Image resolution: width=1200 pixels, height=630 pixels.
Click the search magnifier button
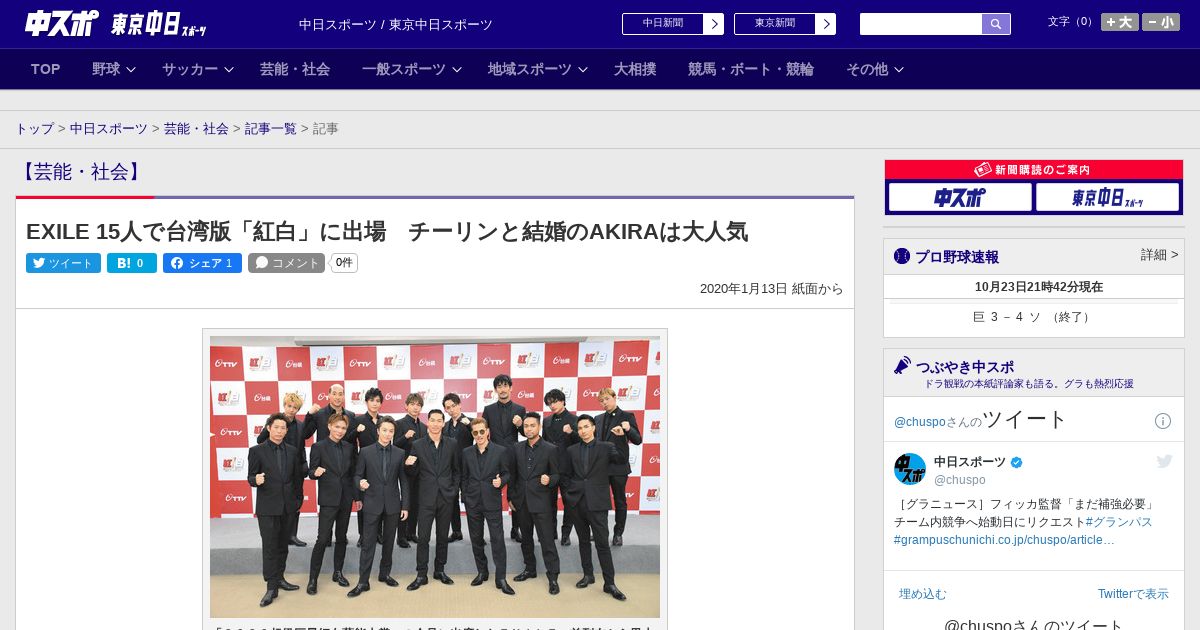[996, 24]
